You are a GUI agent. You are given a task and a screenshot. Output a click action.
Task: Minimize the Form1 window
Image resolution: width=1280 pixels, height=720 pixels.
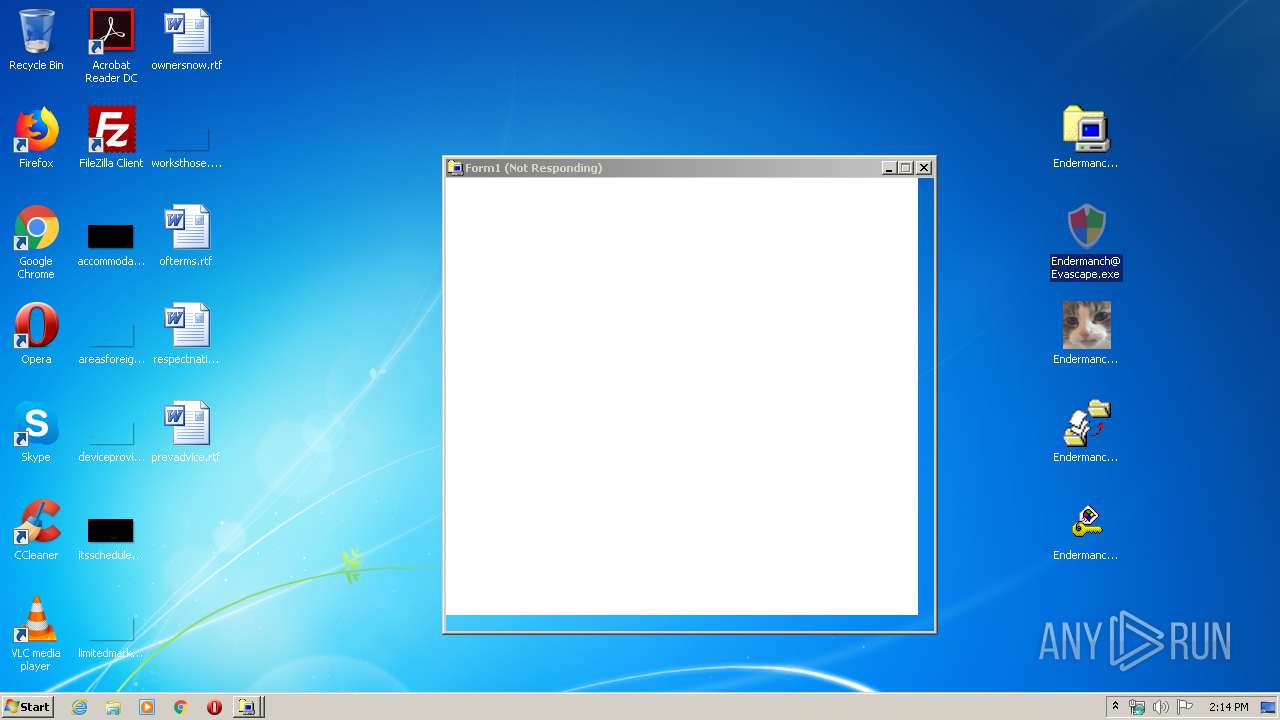click(888, 168)
